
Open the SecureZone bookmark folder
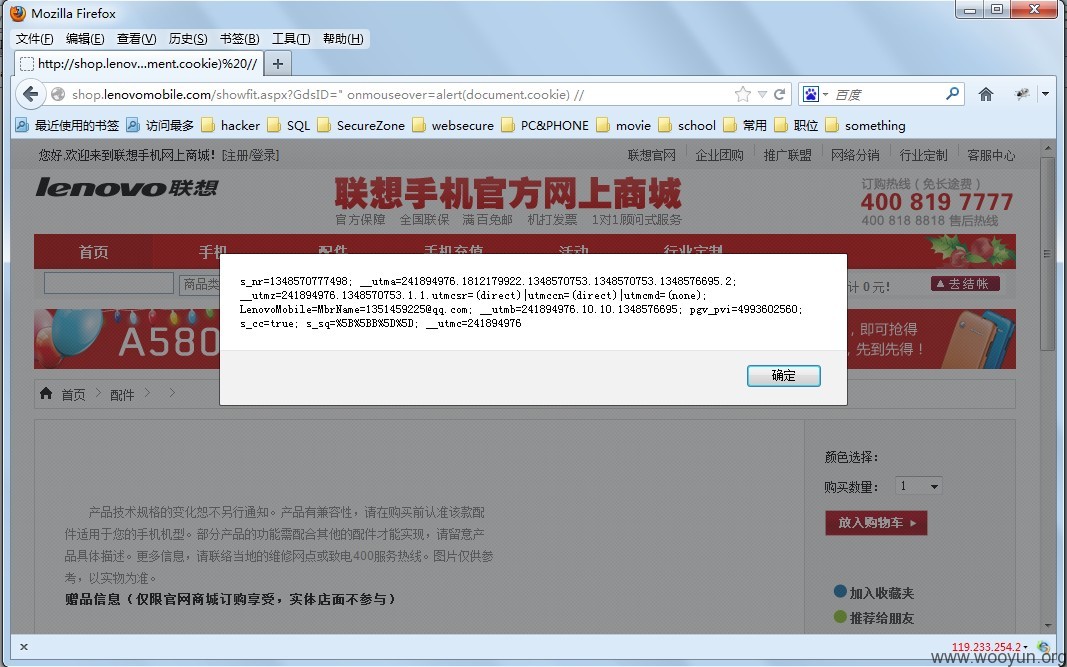click(361, 125)
